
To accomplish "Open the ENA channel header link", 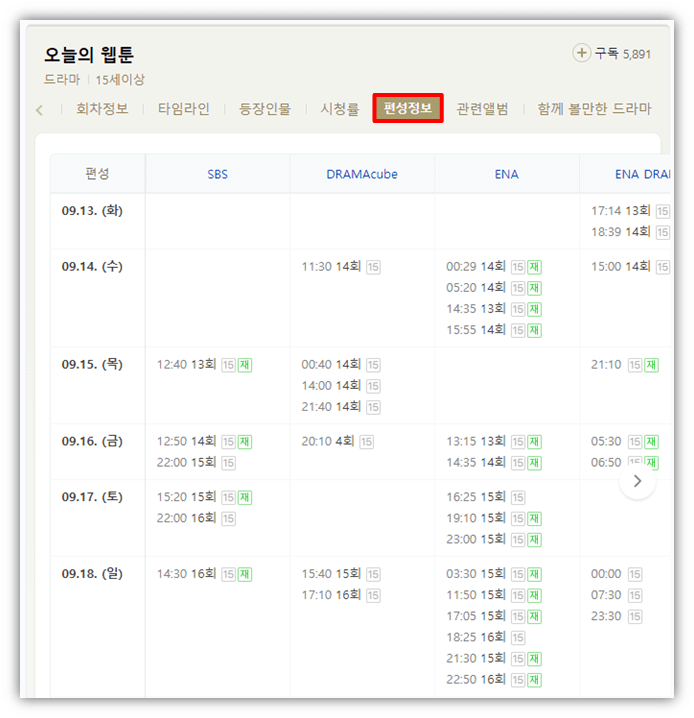I will pos(506,174).
